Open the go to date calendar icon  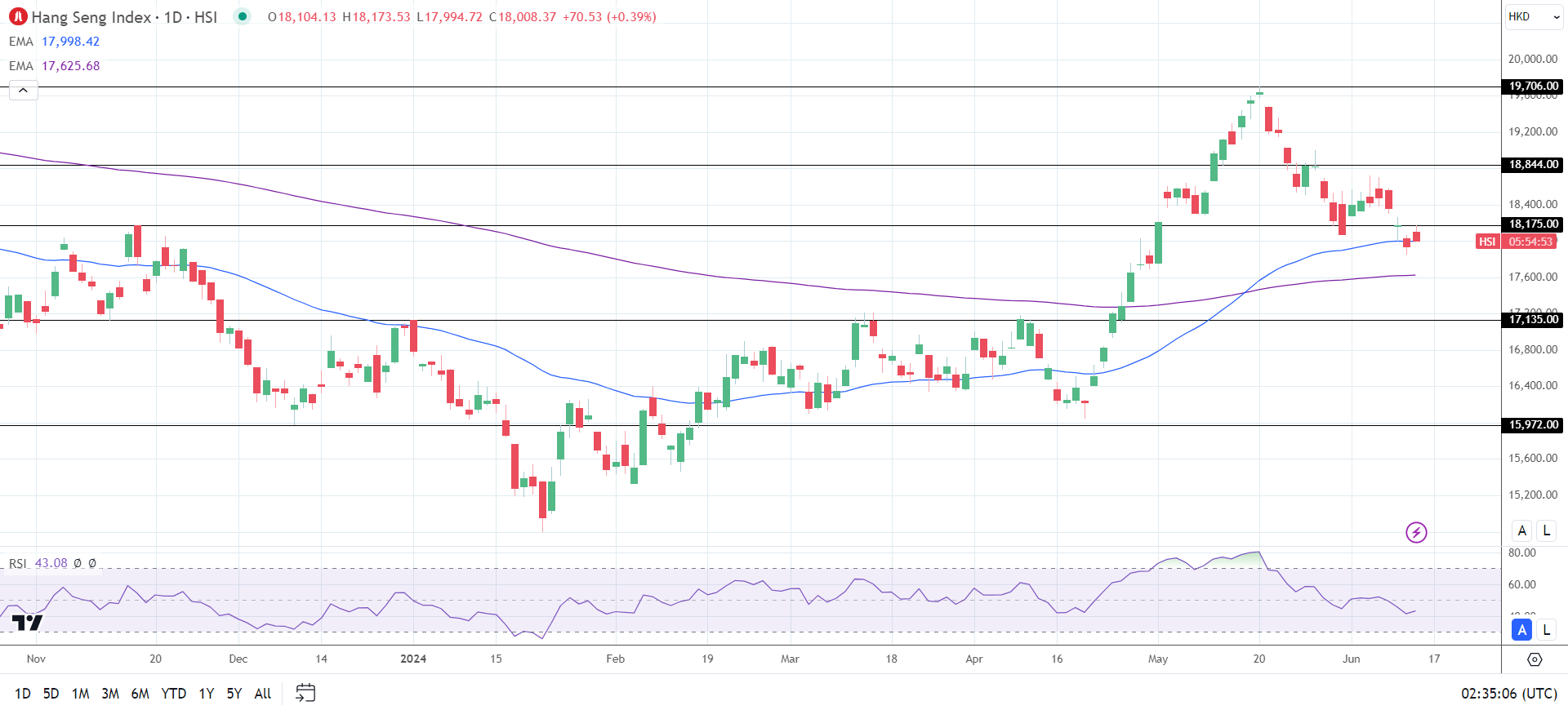pos(305,694)
